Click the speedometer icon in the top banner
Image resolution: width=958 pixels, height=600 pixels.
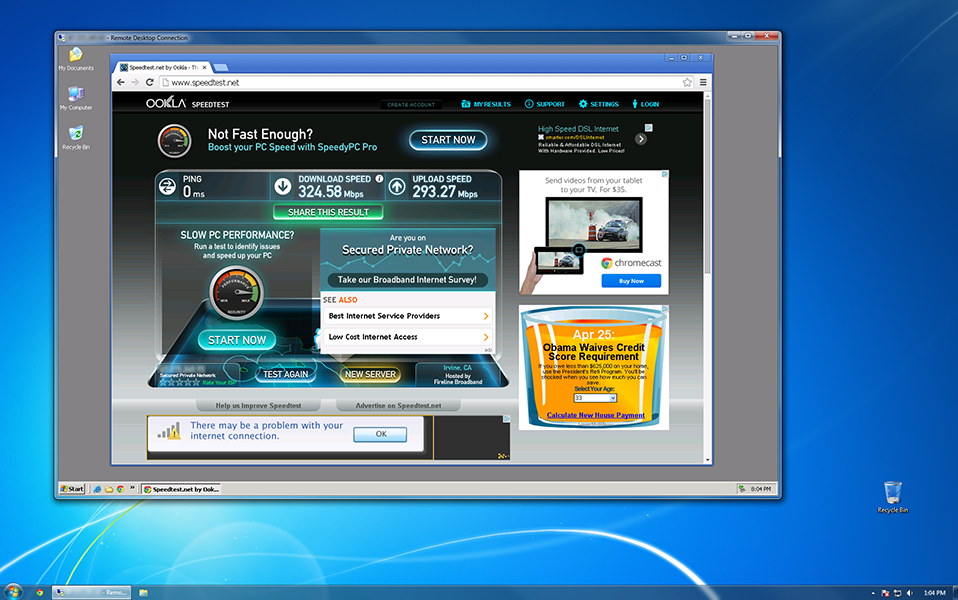175,141
